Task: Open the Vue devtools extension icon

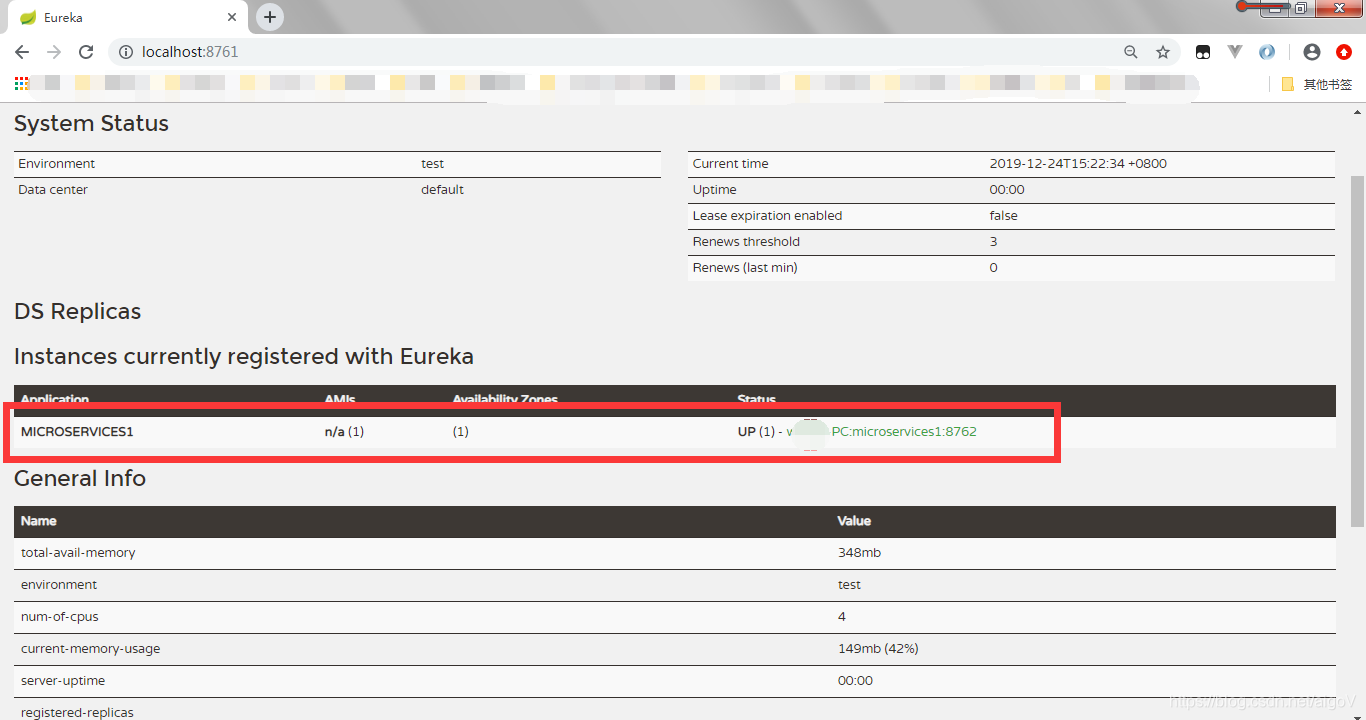Action: [1235, 52]
